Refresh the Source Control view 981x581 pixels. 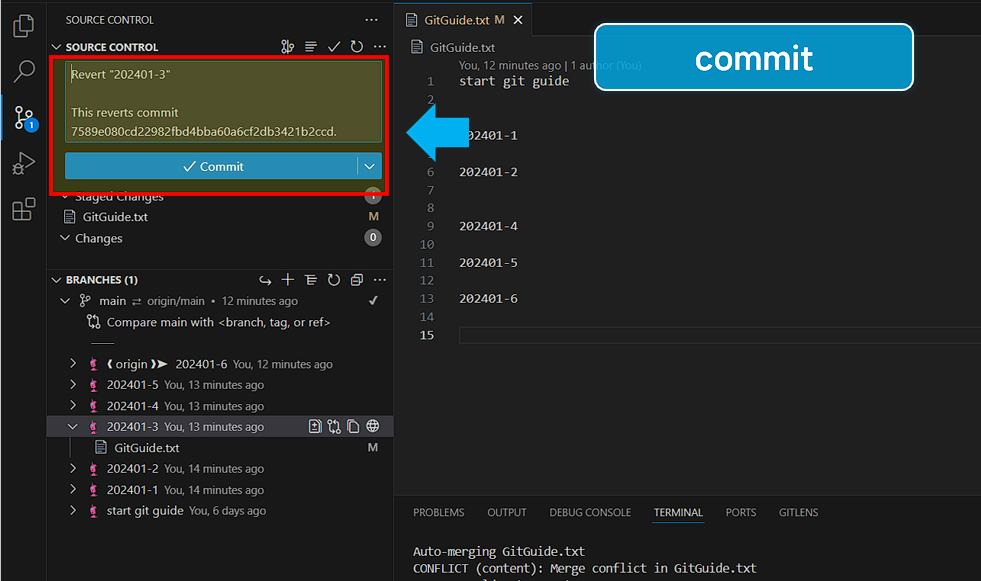click(357, 46)
